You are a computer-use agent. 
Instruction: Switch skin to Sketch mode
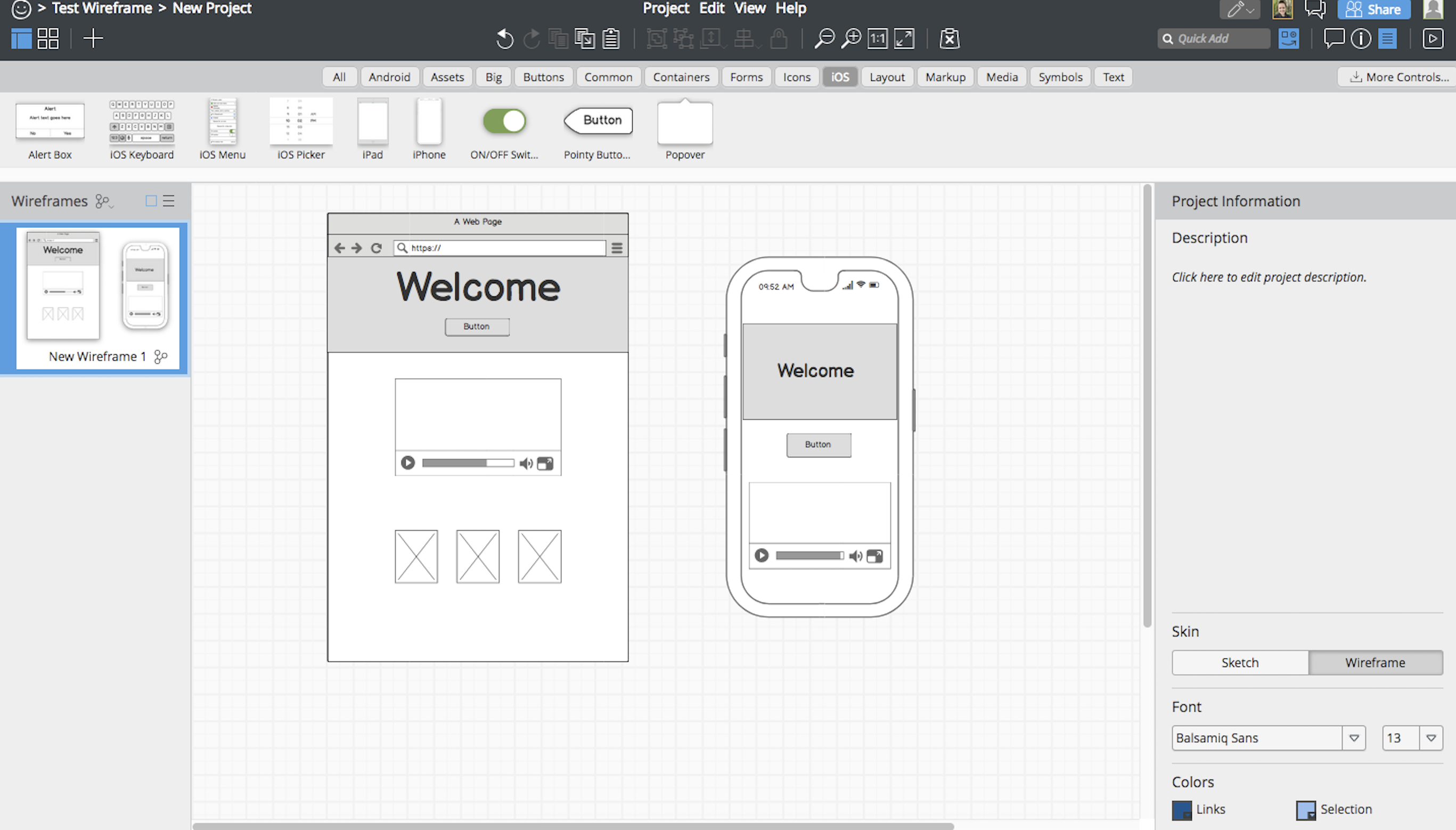pyautogui.click(x=1240, y=662)
